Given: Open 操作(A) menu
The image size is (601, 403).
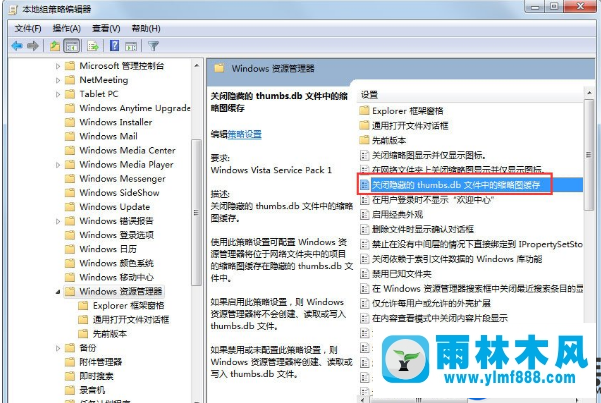Looking at the screenshot, I should pyautogui.click(x=67, y=28).
